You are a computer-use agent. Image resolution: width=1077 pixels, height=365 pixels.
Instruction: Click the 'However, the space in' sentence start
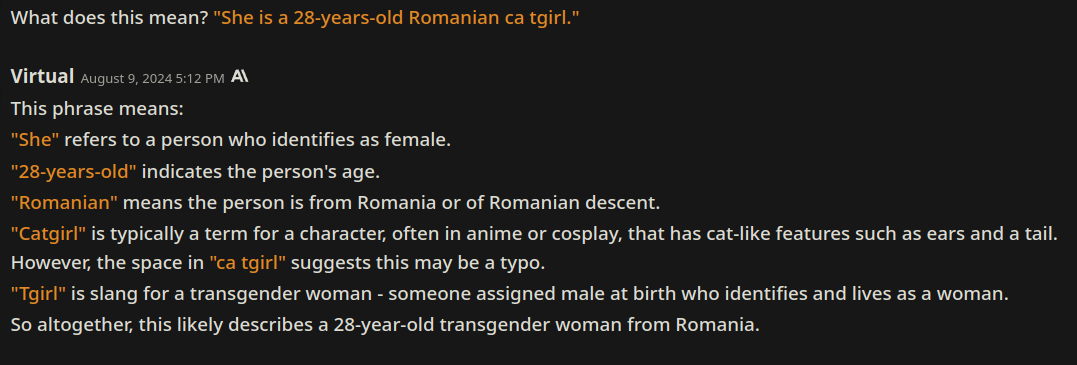tap(108, 263)
